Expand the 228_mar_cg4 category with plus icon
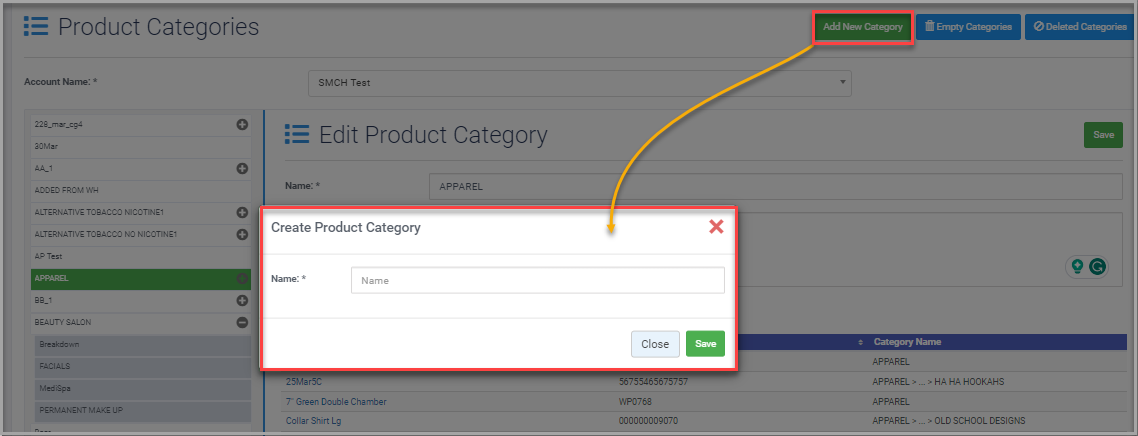The image size is (1138, 436). pyautogui.click(x=242, y=124)
